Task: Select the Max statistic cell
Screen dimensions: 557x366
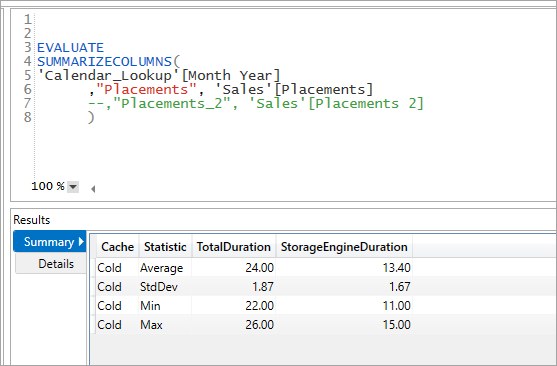Action: 165,324
